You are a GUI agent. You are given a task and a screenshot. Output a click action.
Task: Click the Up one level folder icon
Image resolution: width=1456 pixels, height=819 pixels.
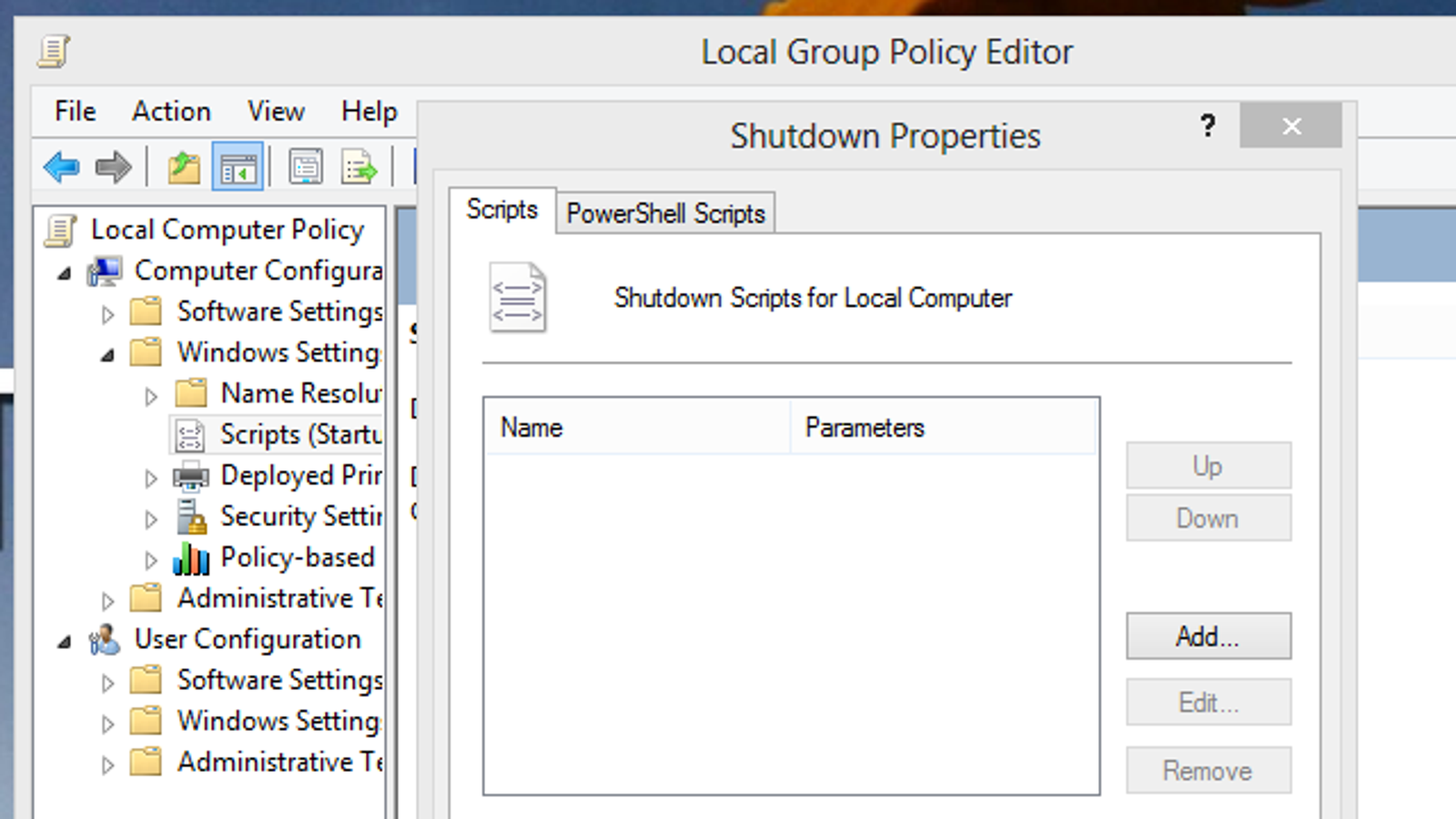click(x=184, y=167)
